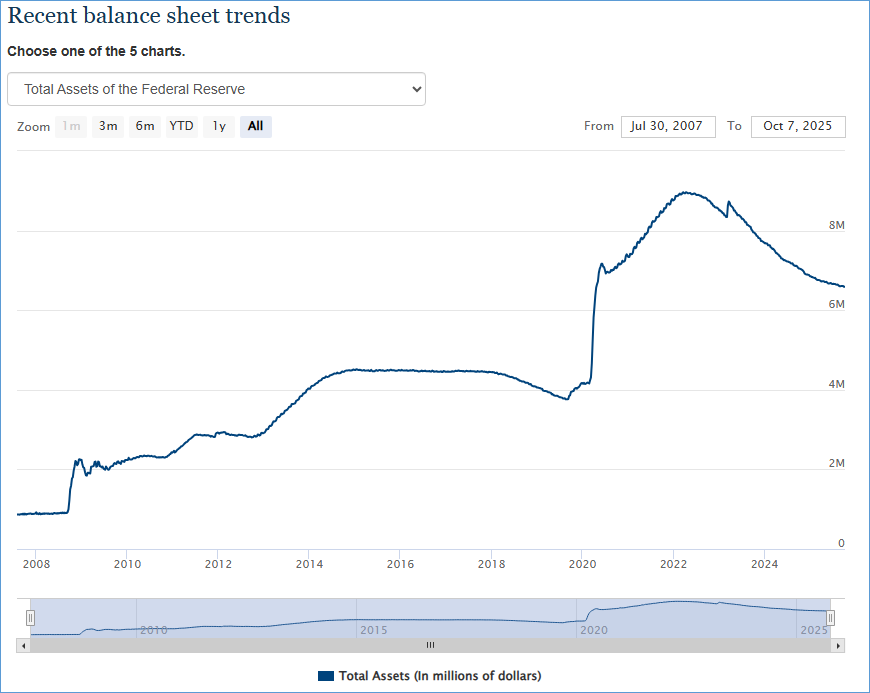Click the 2015 marker in navigator
This screenshot has width=870, height=693.
tap(373, 630)
